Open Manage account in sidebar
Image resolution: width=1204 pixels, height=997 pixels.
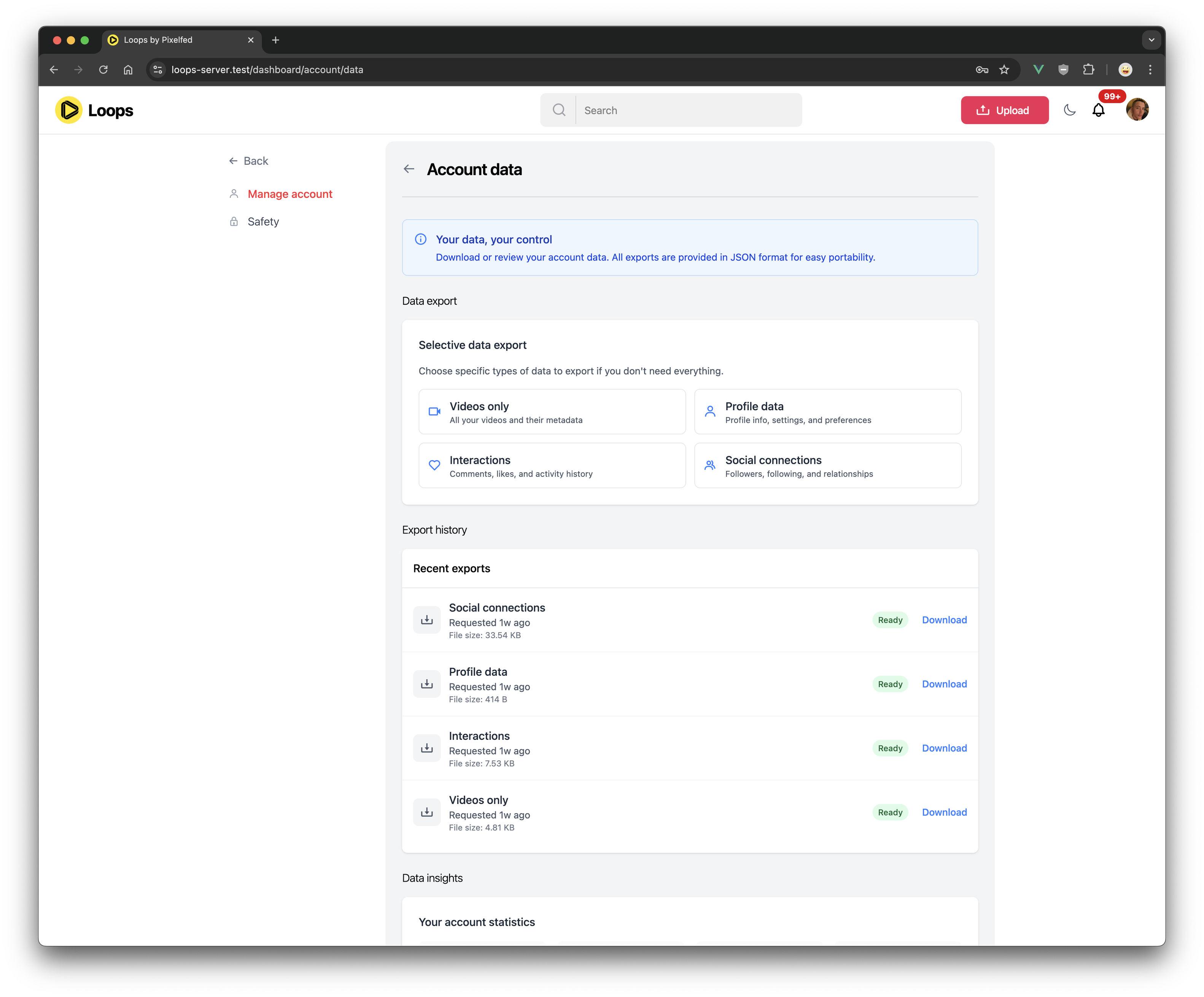coord(289,194)
